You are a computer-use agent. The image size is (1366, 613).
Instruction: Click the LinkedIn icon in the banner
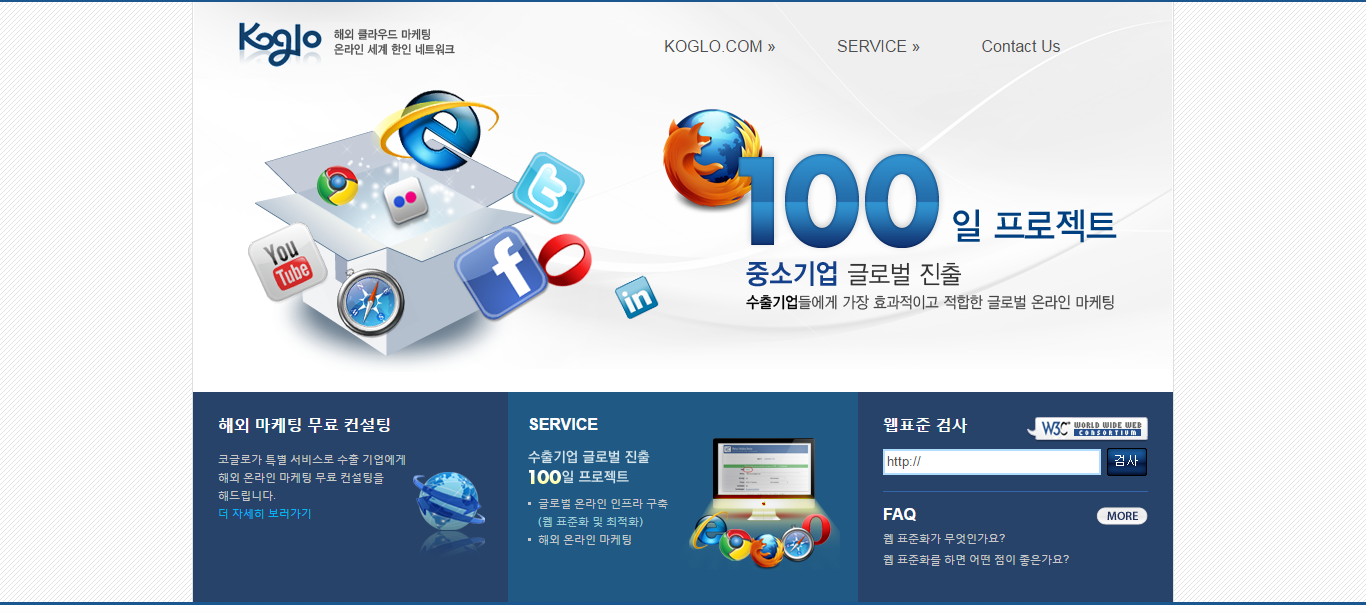[636, 297]
